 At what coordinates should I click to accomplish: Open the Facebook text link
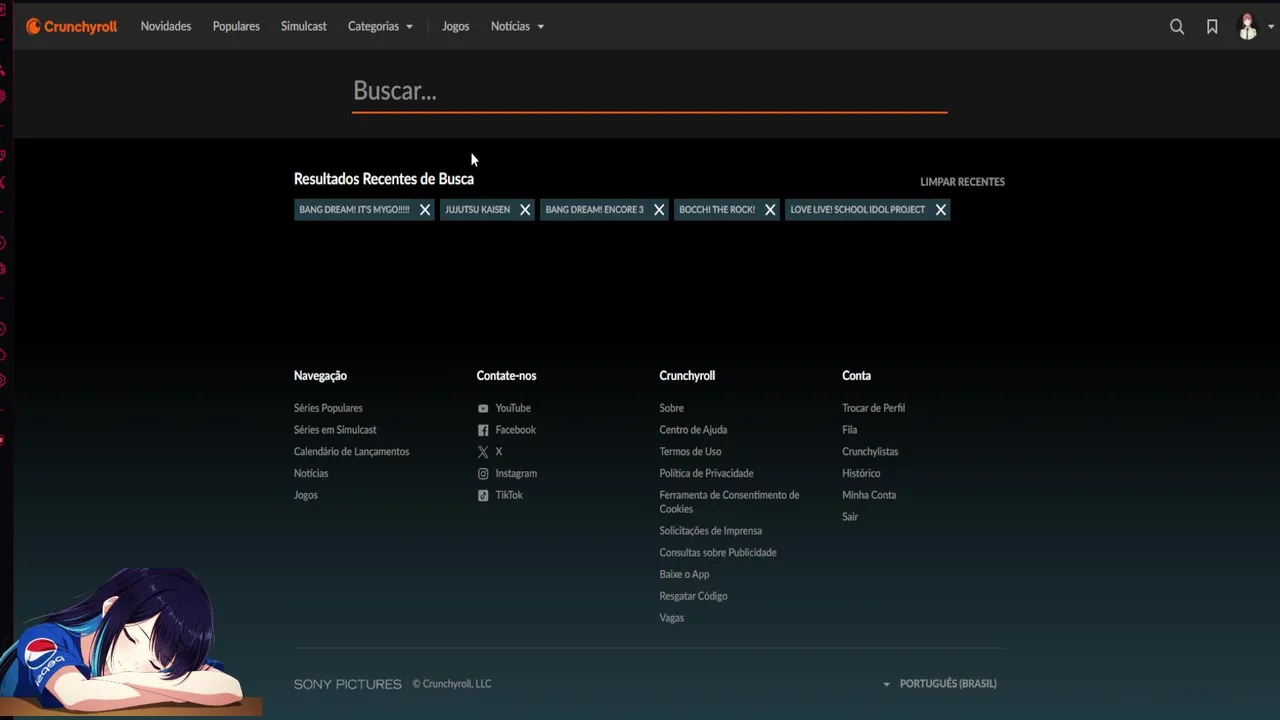click(x=516, y=430)
